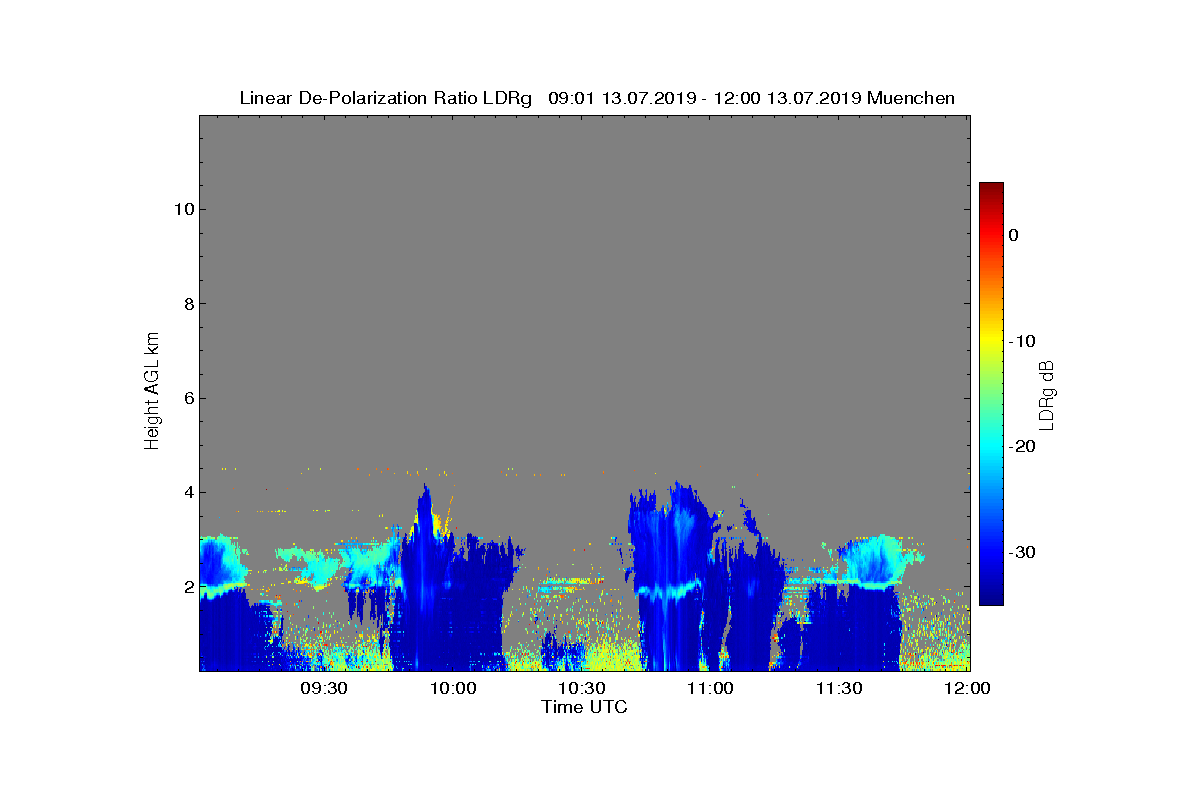Click the 11:00 time tick label
The height and width of the screenshot is (800, 1200).
pyautogui.click(x=711, y=688)
